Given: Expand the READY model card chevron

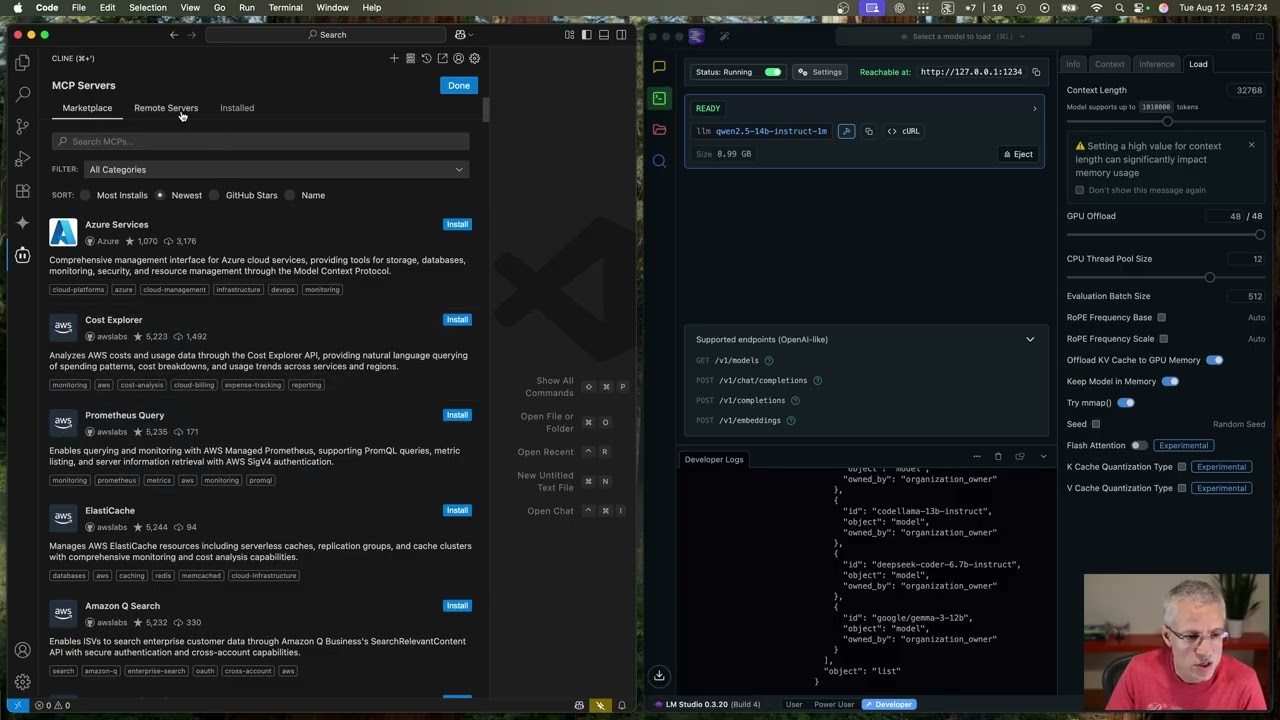Looking at the screenshot, I should 1034,108.
